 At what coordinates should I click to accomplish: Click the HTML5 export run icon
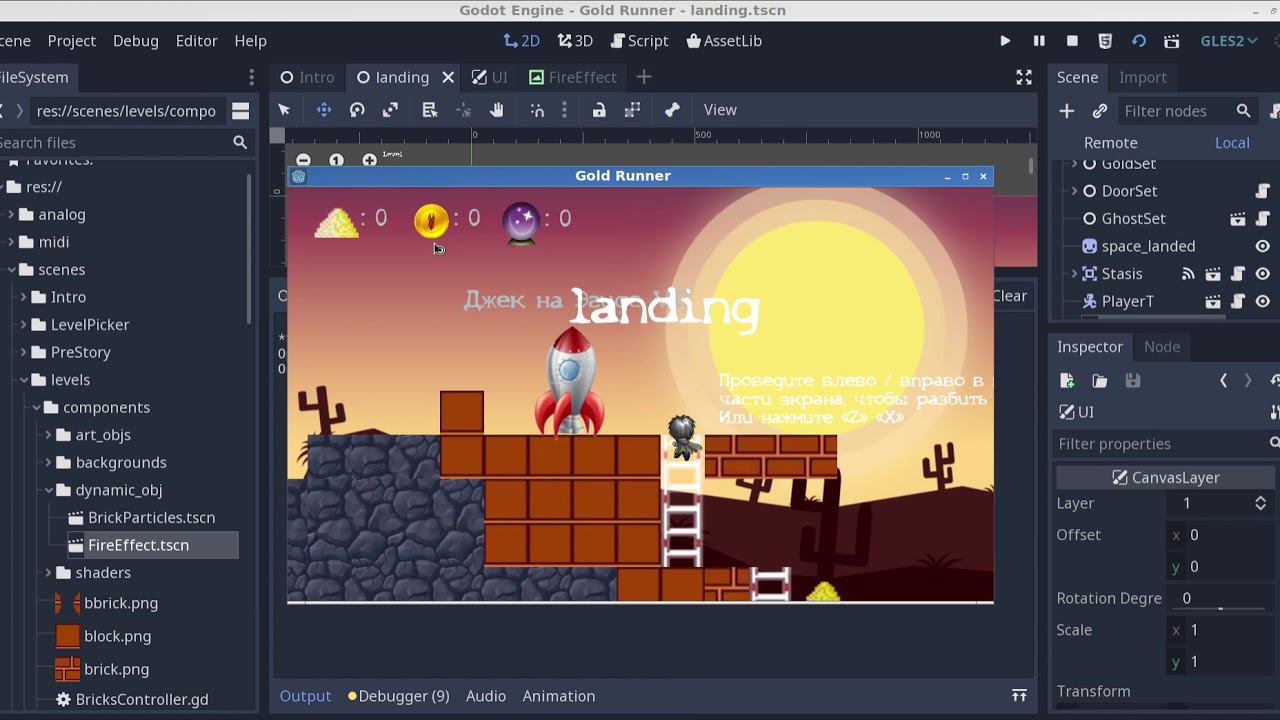[x=1105, y=41]
